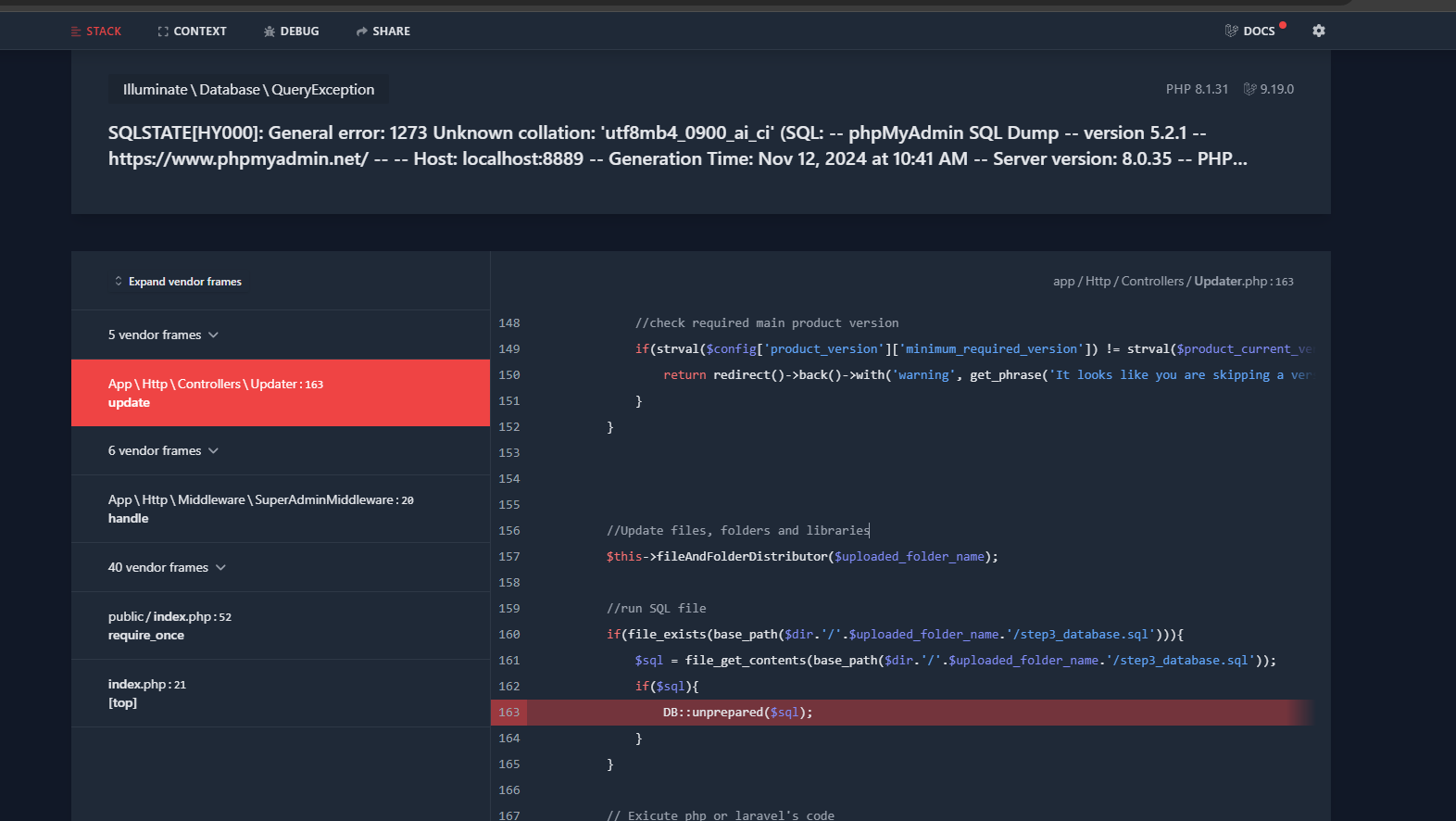Click the return redirect() statement on line 150
This screenshot has width=1456, height=821.
tap(987, 374)
